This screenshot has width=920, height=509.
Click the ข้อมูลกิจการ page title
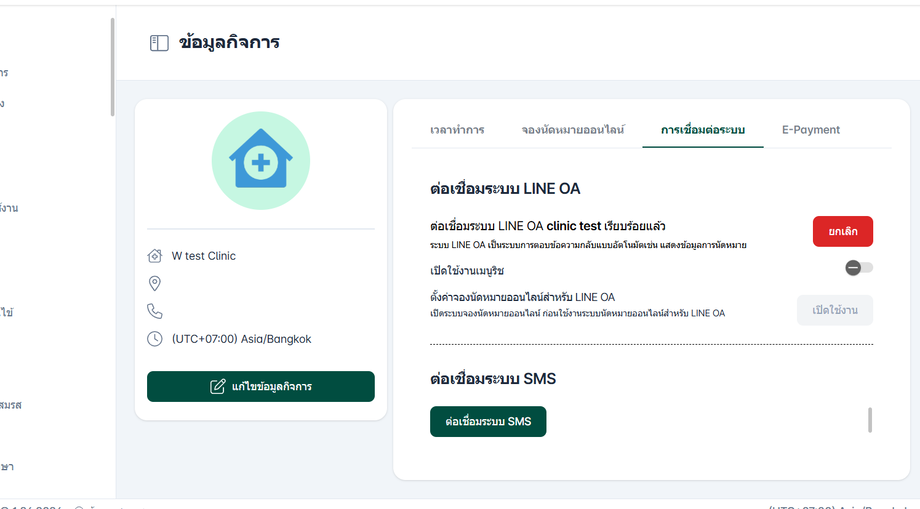click(229, 43)
